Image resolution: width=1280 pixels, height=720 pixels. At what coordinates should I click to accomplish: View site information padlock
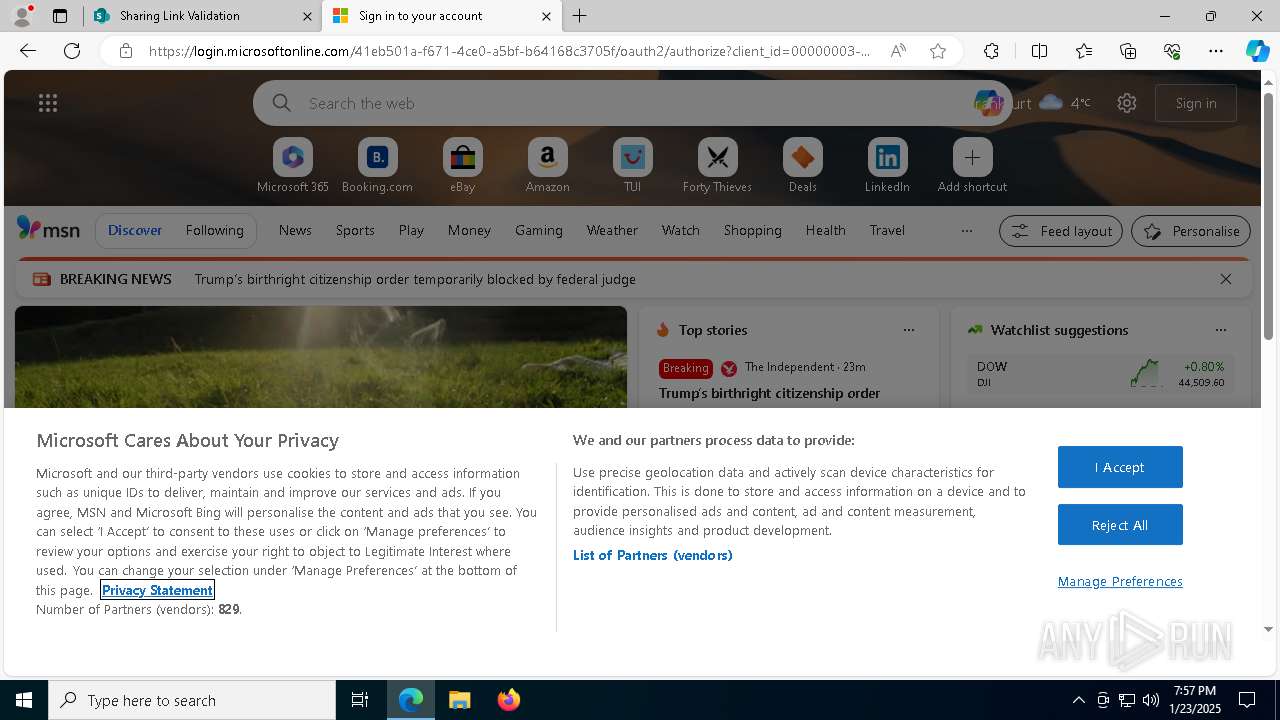(x=125, y=51)
